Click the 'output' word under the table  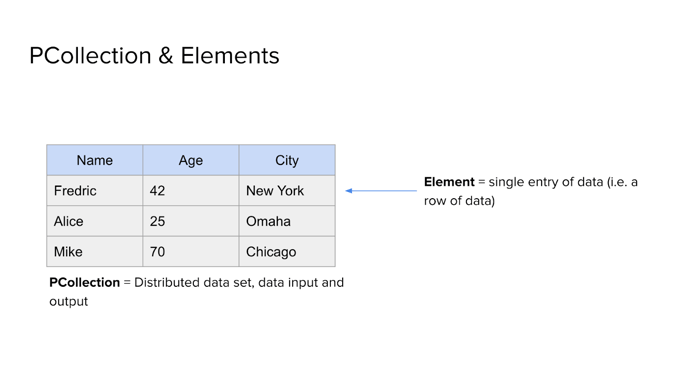tap(68, 302)
